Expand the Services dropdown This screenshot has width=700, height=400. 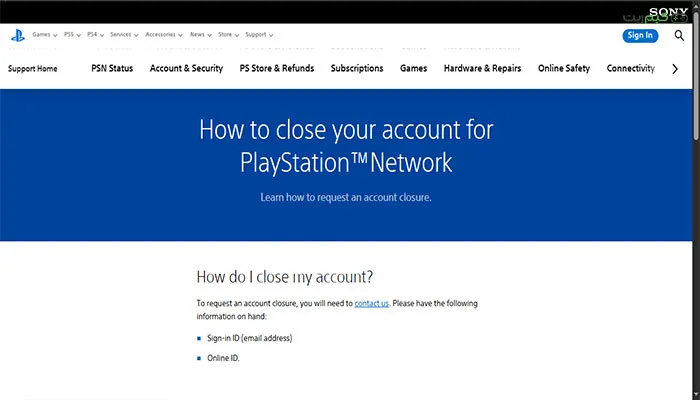coord(125,35)
